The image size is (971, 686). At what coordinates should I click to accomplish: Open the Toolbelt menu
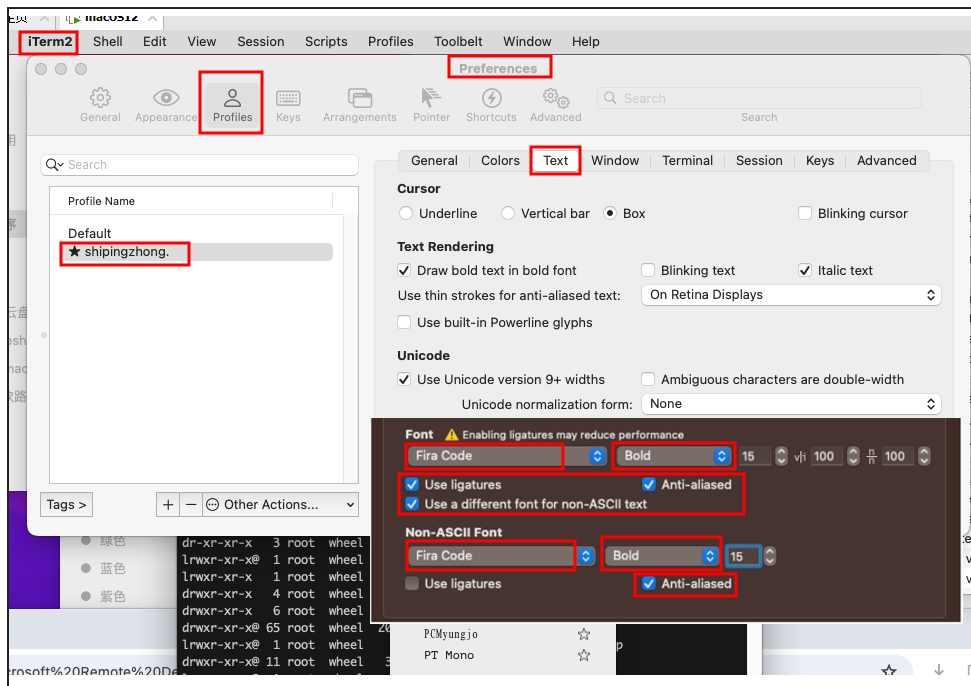click(458, 41)
